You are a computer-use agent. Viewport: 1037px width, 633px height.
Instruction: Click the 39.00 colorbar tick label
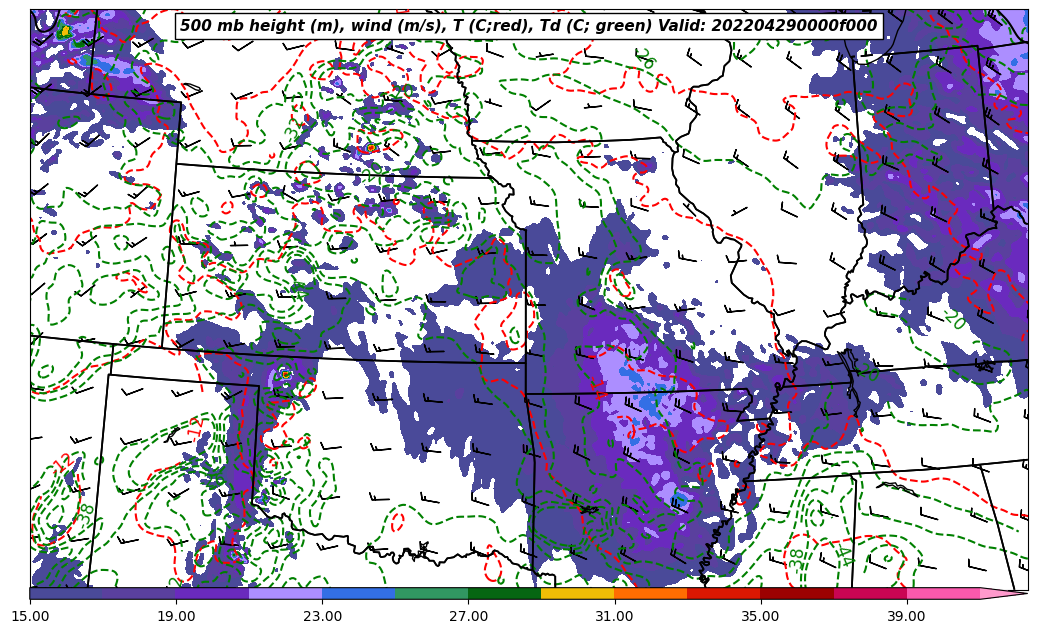click(x=906, y=616)
